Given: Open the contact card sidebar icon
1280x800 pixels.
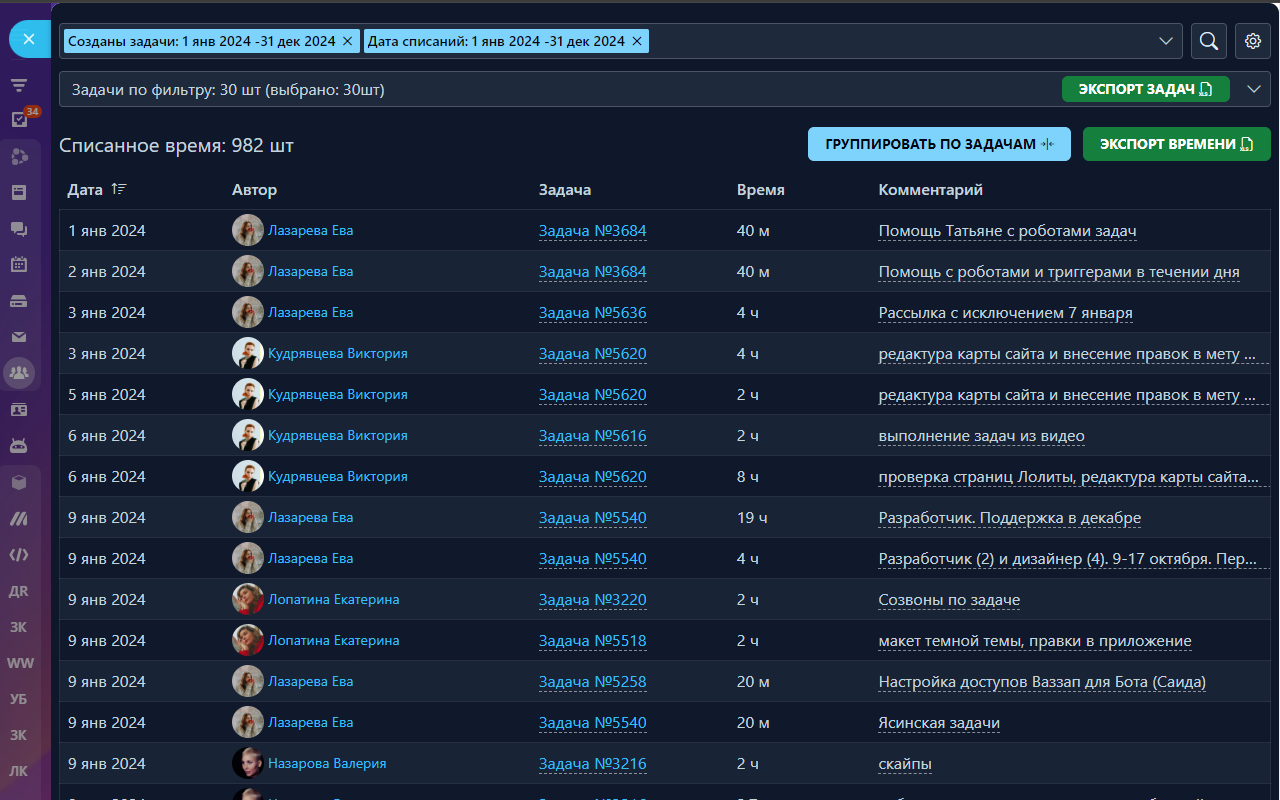Looking at the screenshot, I should pyautogui.click(x=19, y=409).
